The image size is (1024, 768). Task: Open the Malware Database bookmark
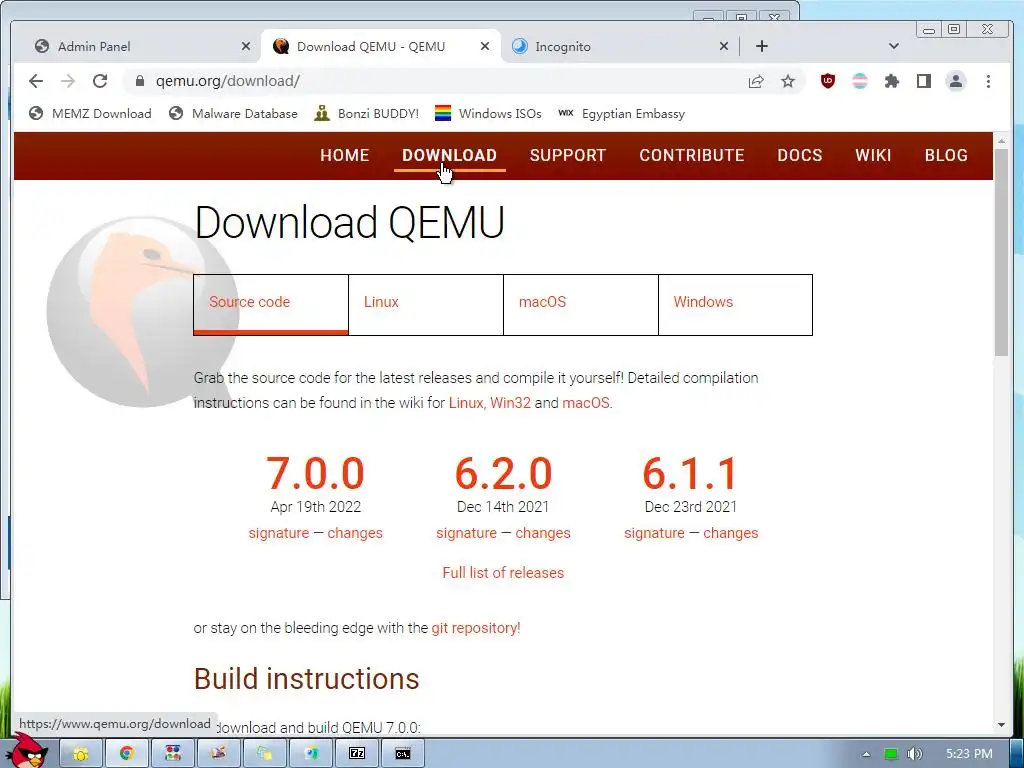click(x=233, y=114)
